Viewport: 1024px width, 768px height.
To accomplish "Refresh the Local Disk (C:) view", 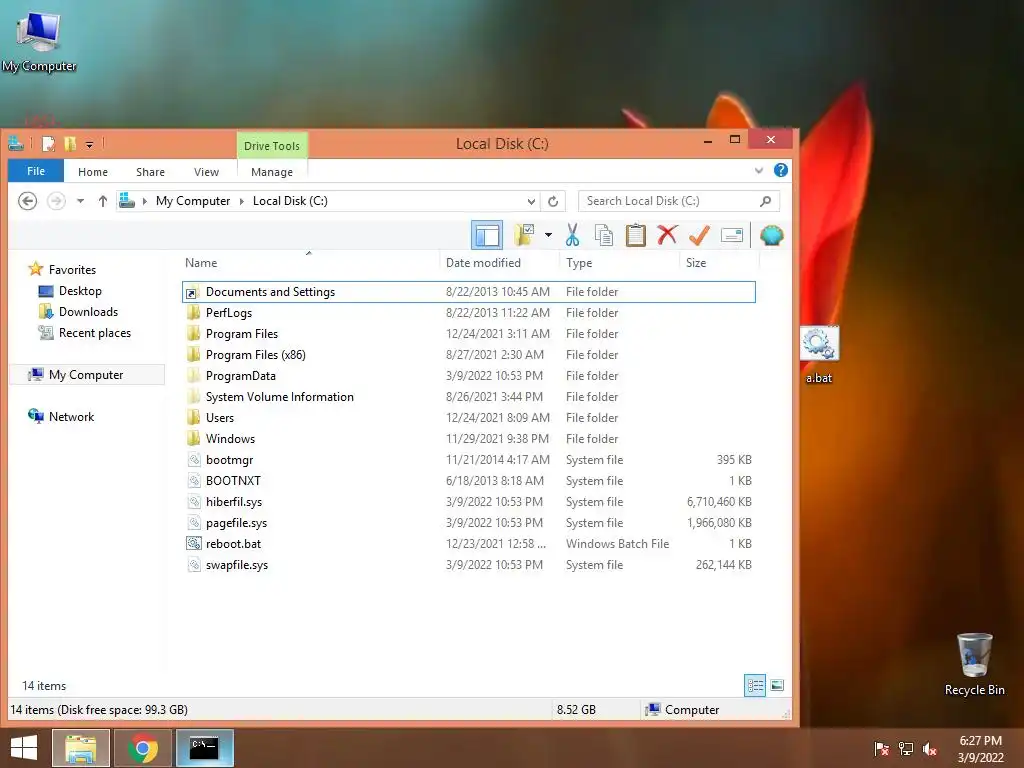I will 553,201.
